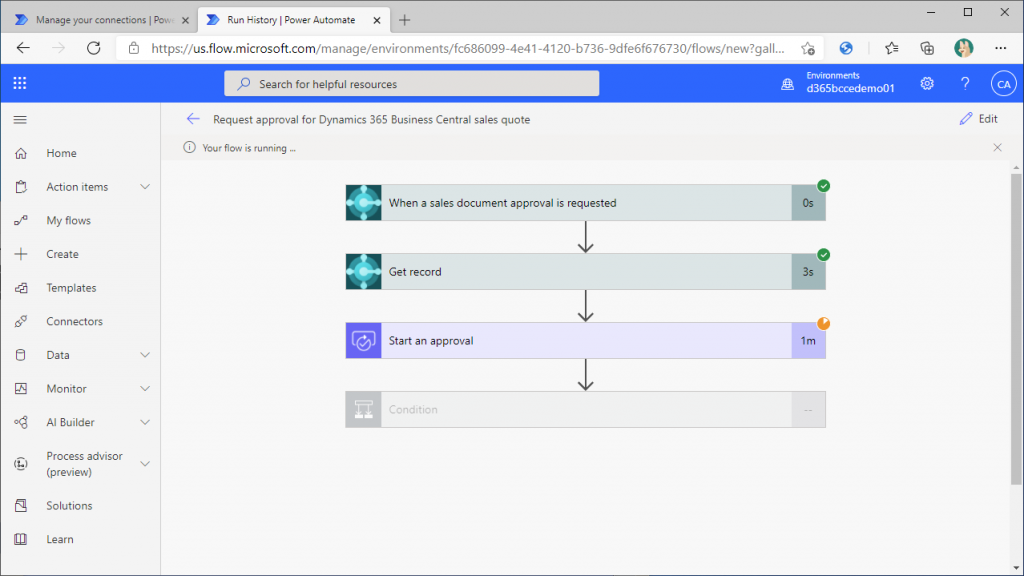The width and height of the screenshot is (1024, 576).
Task: Open the sales document approval trigger step
Action: coord(585,202)
